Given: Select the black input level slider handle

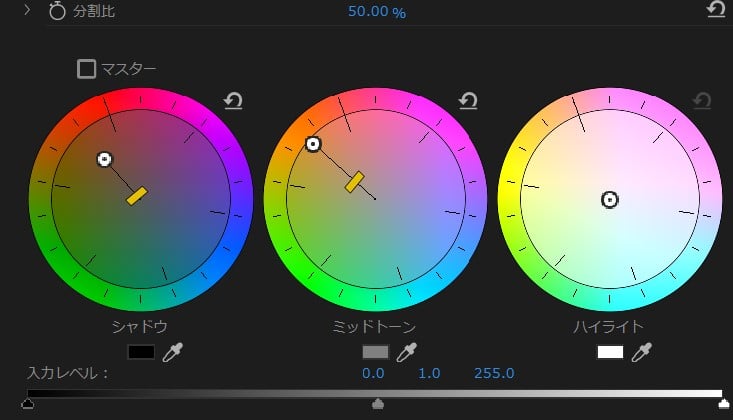Looking at the screenshot, I should pyautogui.click(x=28, y=404).
